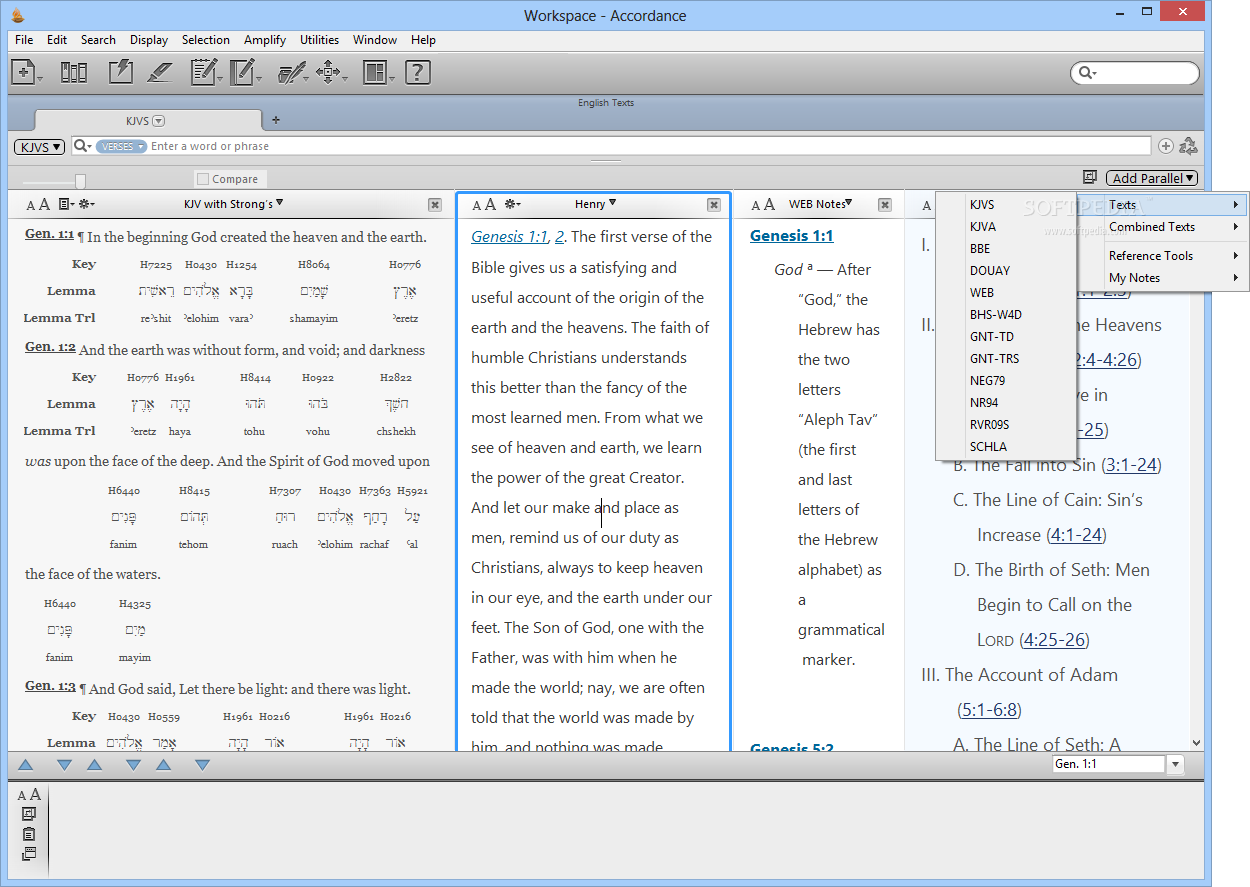Image resolution: width=1250 pixels, height=887 pixels.
Task: Open the 4:1-24 outline link
Action: [1075, 535]
